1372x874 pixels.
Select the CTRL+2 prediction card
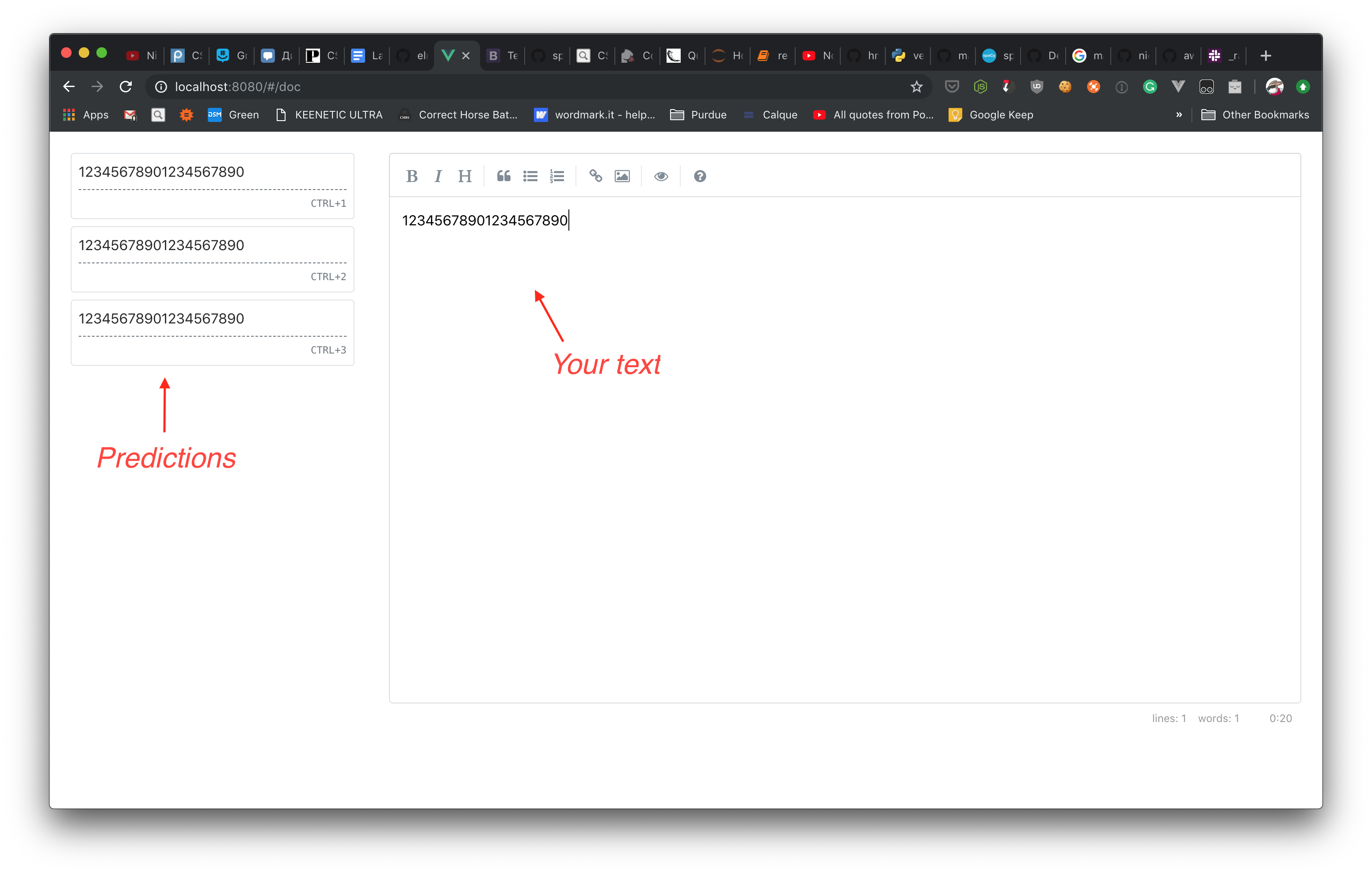point(212,259)
